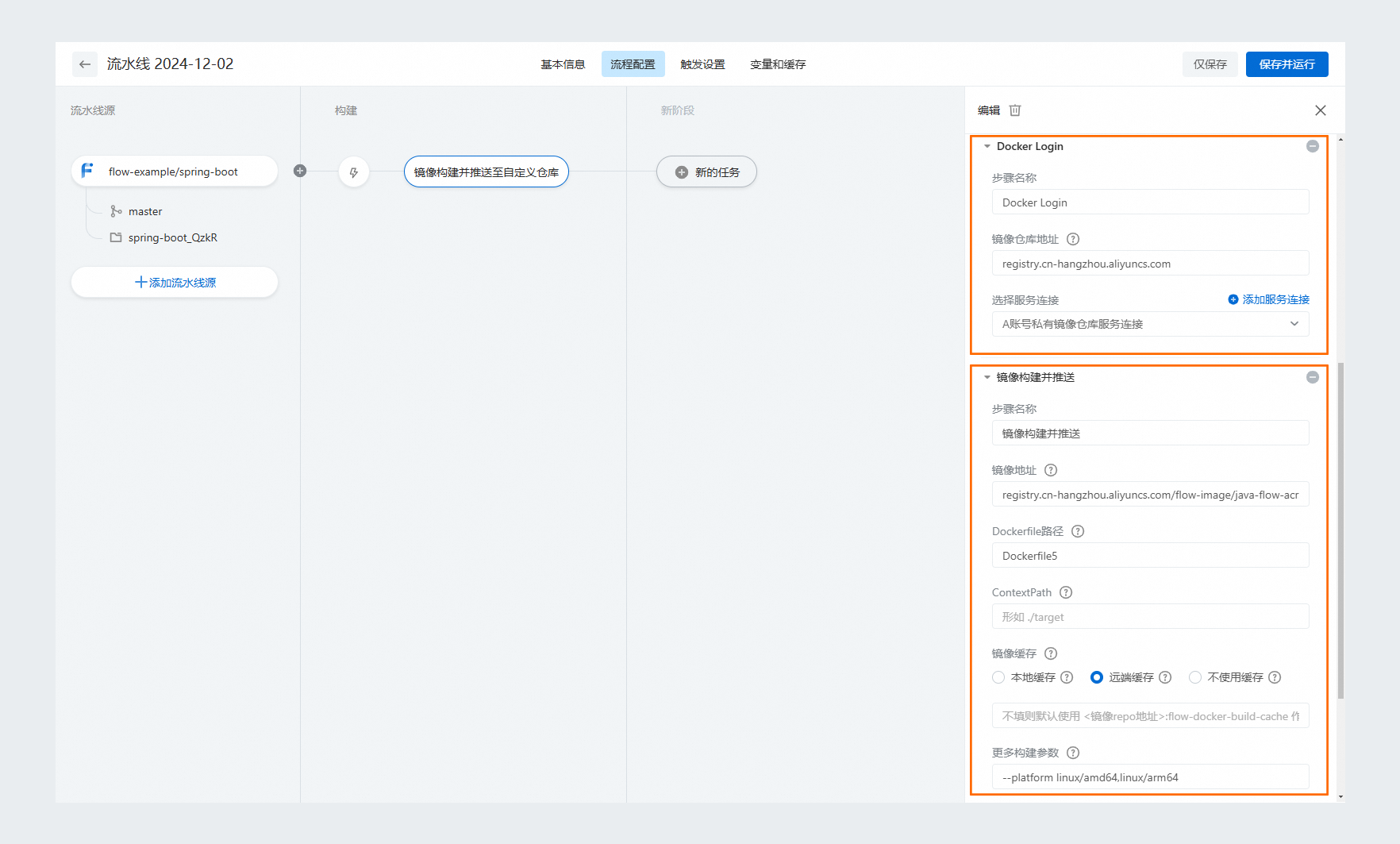Click the Docker Login 步骤名称 field
This screenshot has height=844, width=1400.
1150,202
